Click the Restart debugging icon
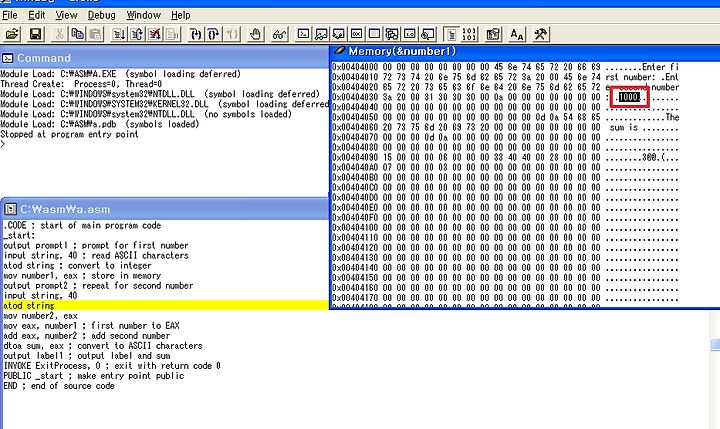720x429 pixels. point(137,34)
